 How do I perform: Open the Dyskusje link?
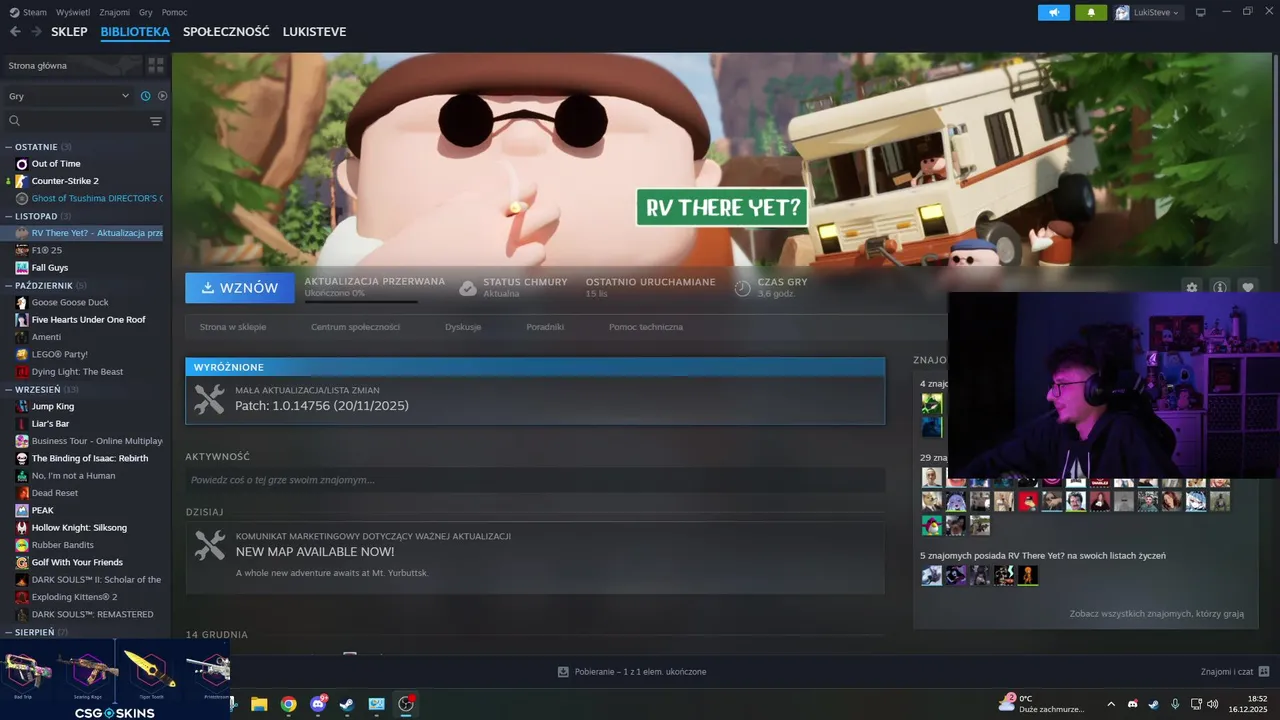point(463,327)
